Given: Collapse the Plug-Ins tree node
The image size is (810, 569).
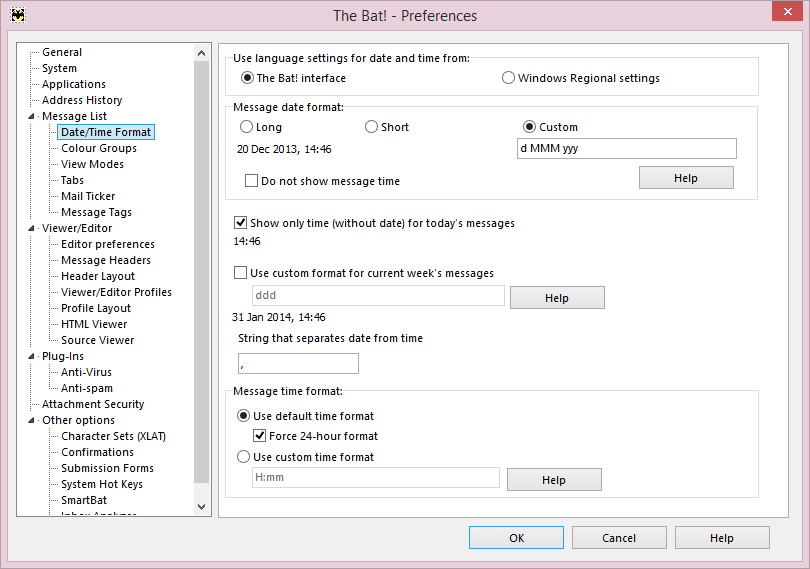Looking at the screenshot, I should 32,357.
